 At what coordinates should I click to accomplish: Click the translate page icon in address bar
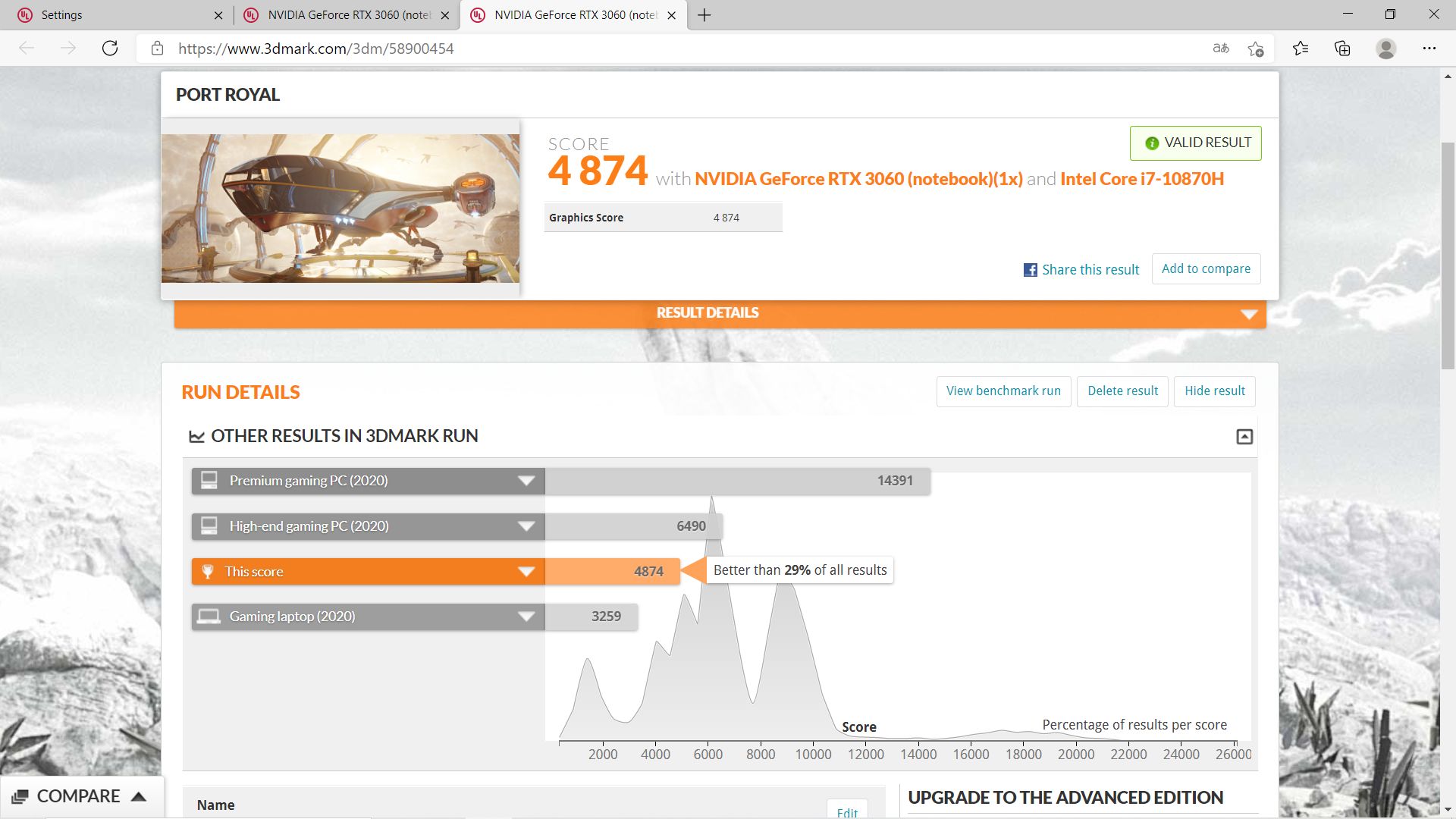(x=1220, y=49)
